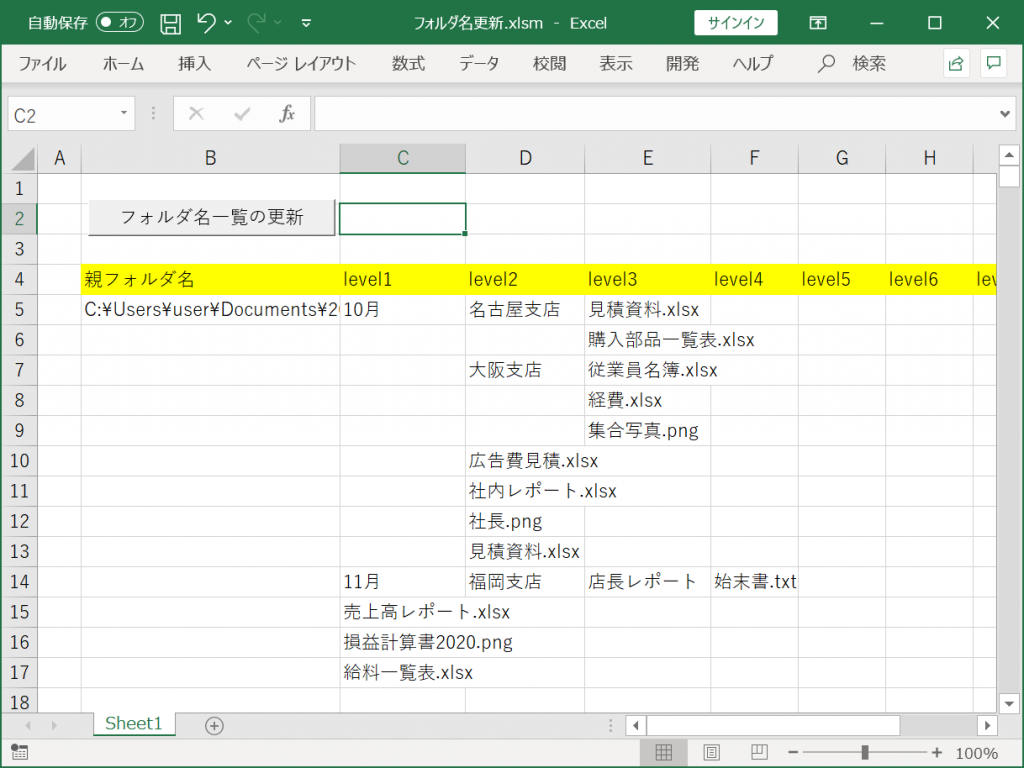Open the ファイル tab
Viewport: 1024px width, 768px height.
tap(42, 63)
